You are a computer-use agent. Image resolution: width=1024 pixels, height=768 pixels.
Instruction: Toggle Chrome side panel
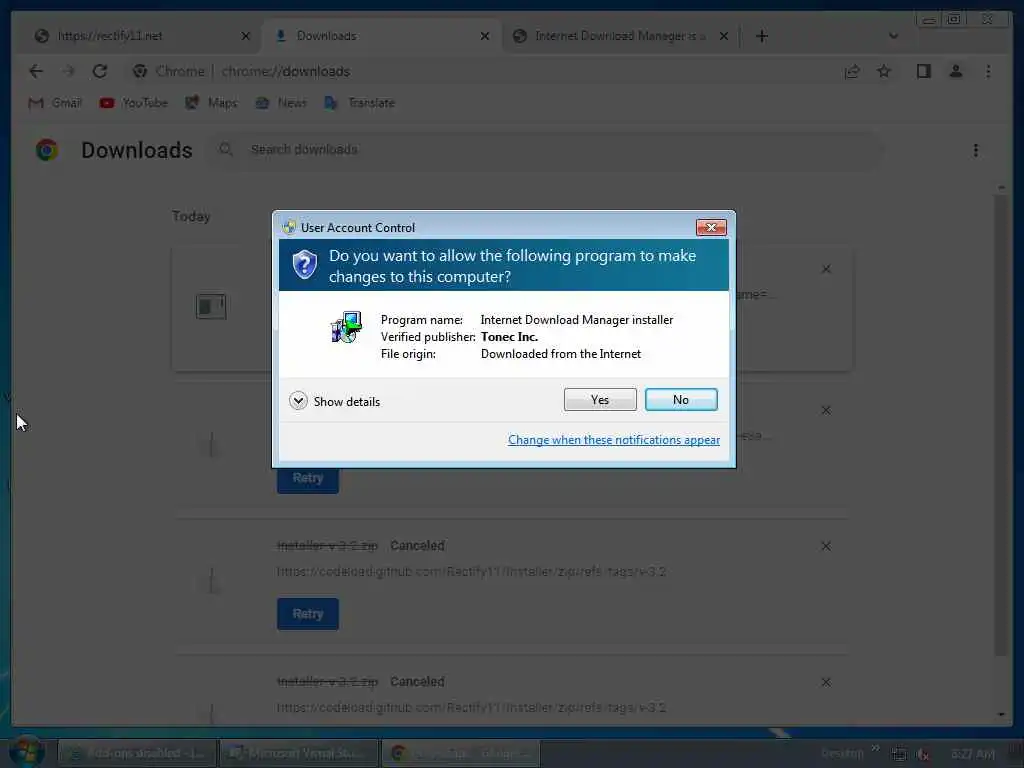coord(923,71)
